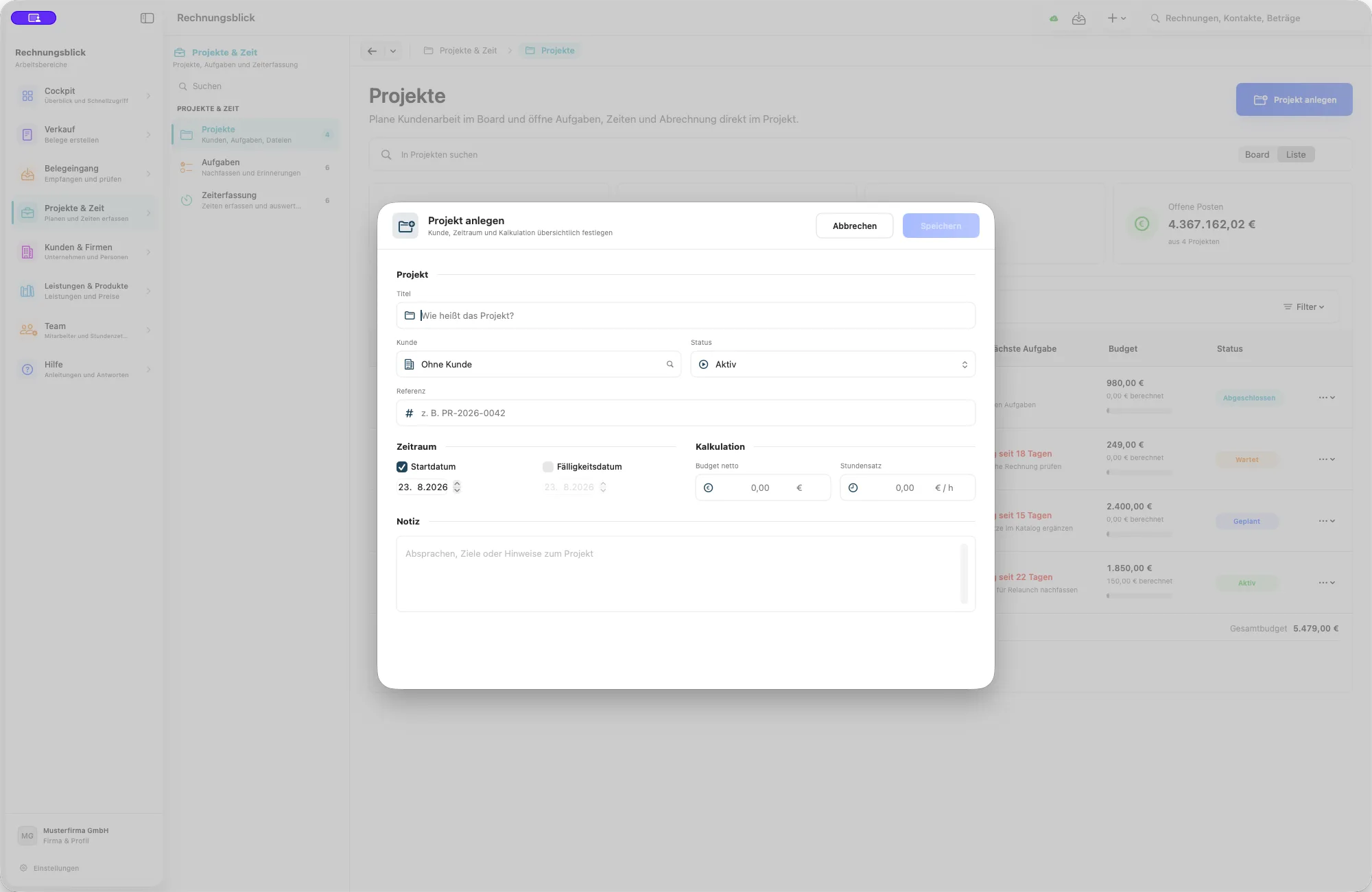This screenshot has height=892, width=1372.
Task: Toggle the sidebar panel icon
Action: 147,19
